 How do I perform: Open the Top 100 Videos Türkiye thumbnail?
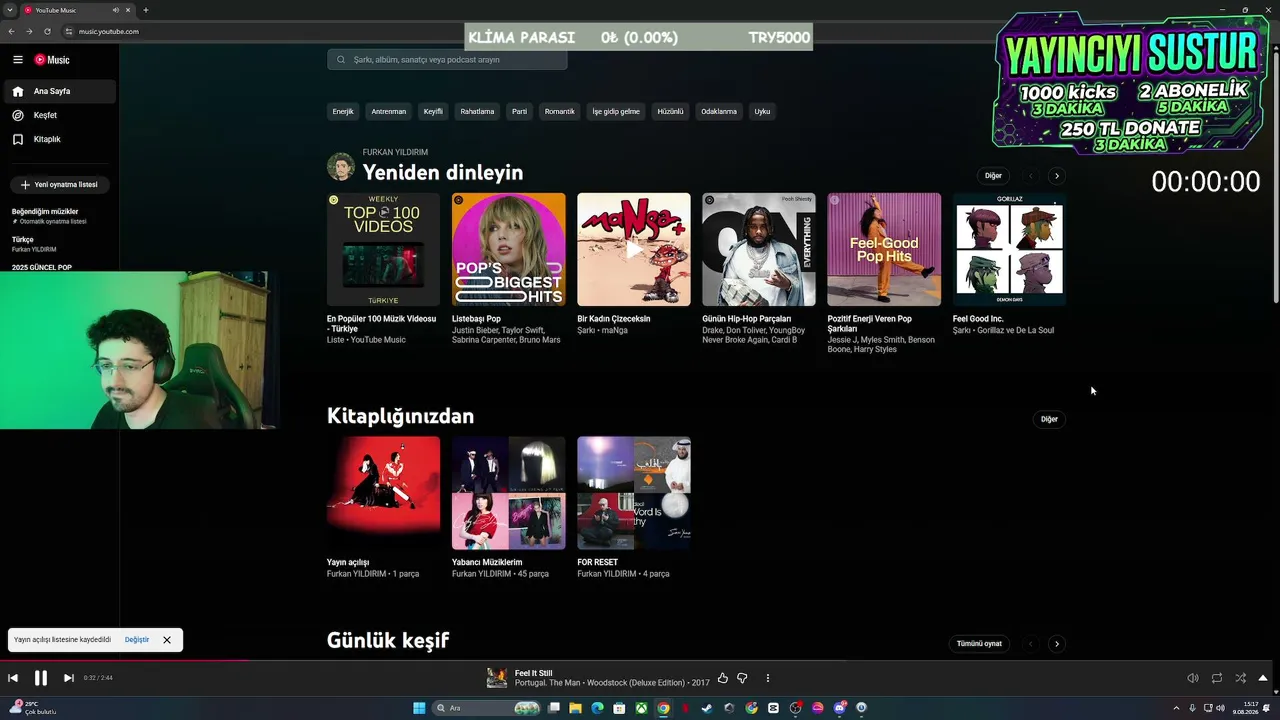coord(383,249)
